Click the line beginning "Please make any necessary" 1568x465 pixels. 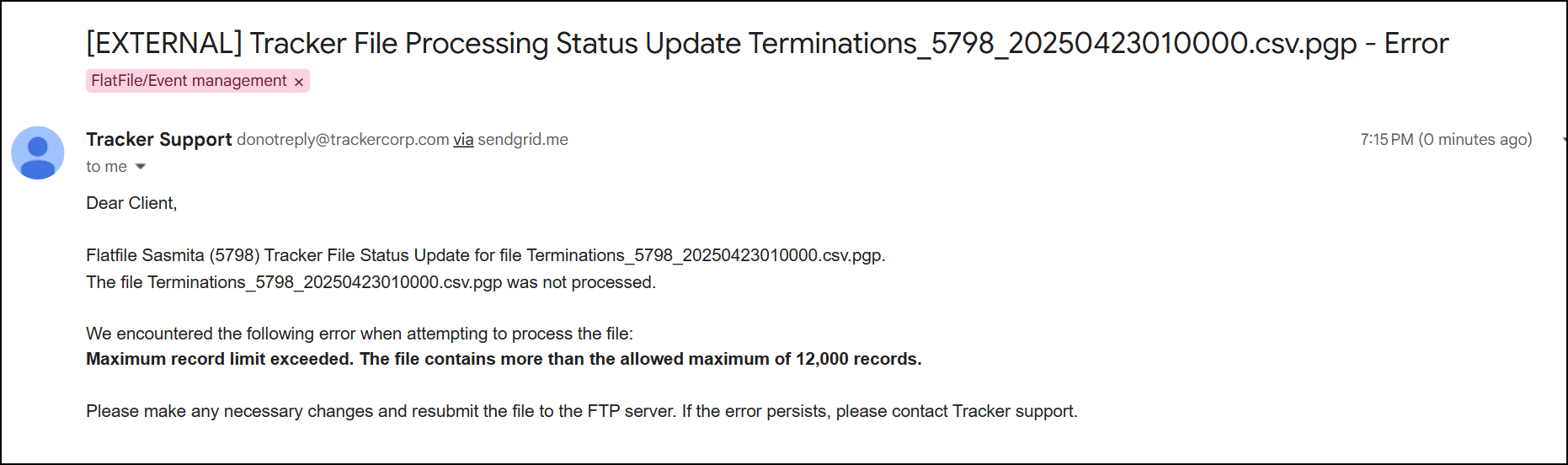tap(582, 411)
